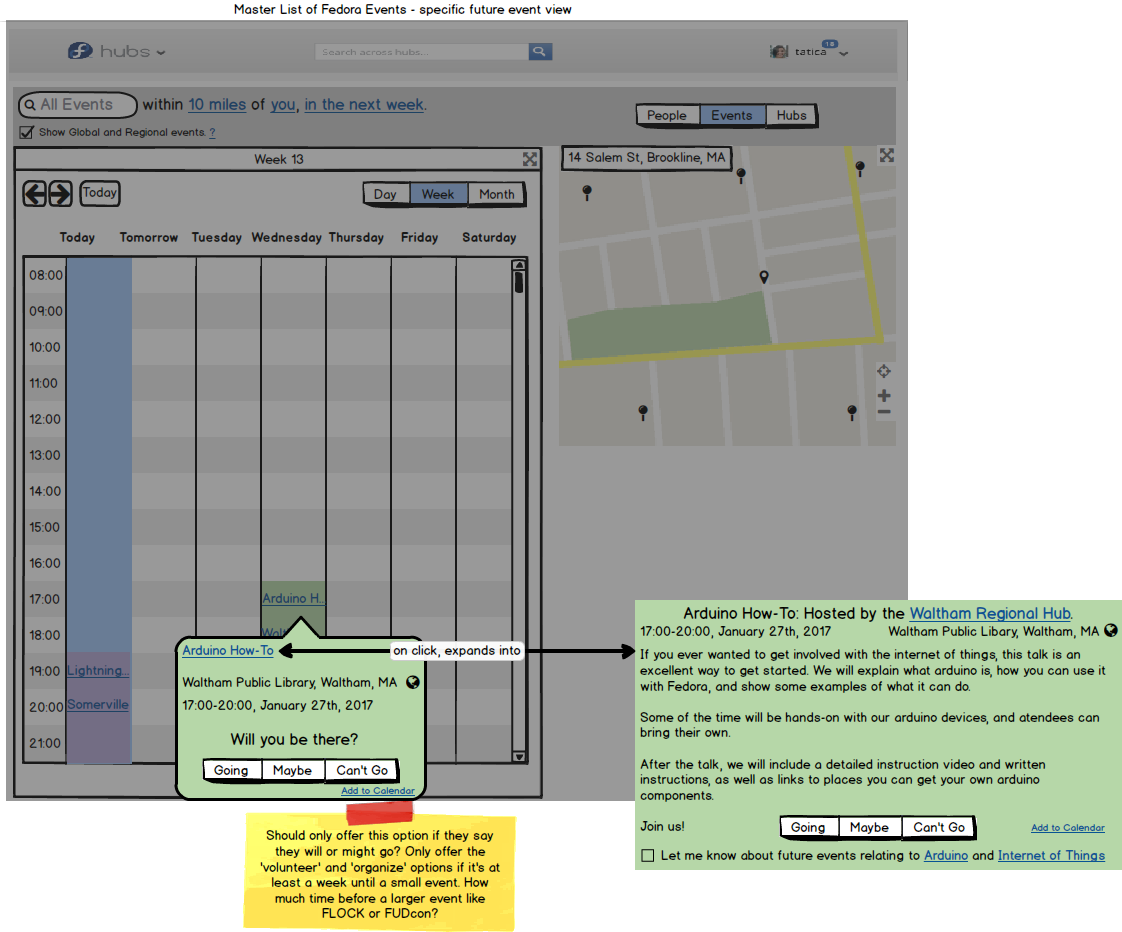The height and width of the screenshot is (932, 1122).
Task: Open the Waltham Regional Hub link
Action: (x=990, y=613)
